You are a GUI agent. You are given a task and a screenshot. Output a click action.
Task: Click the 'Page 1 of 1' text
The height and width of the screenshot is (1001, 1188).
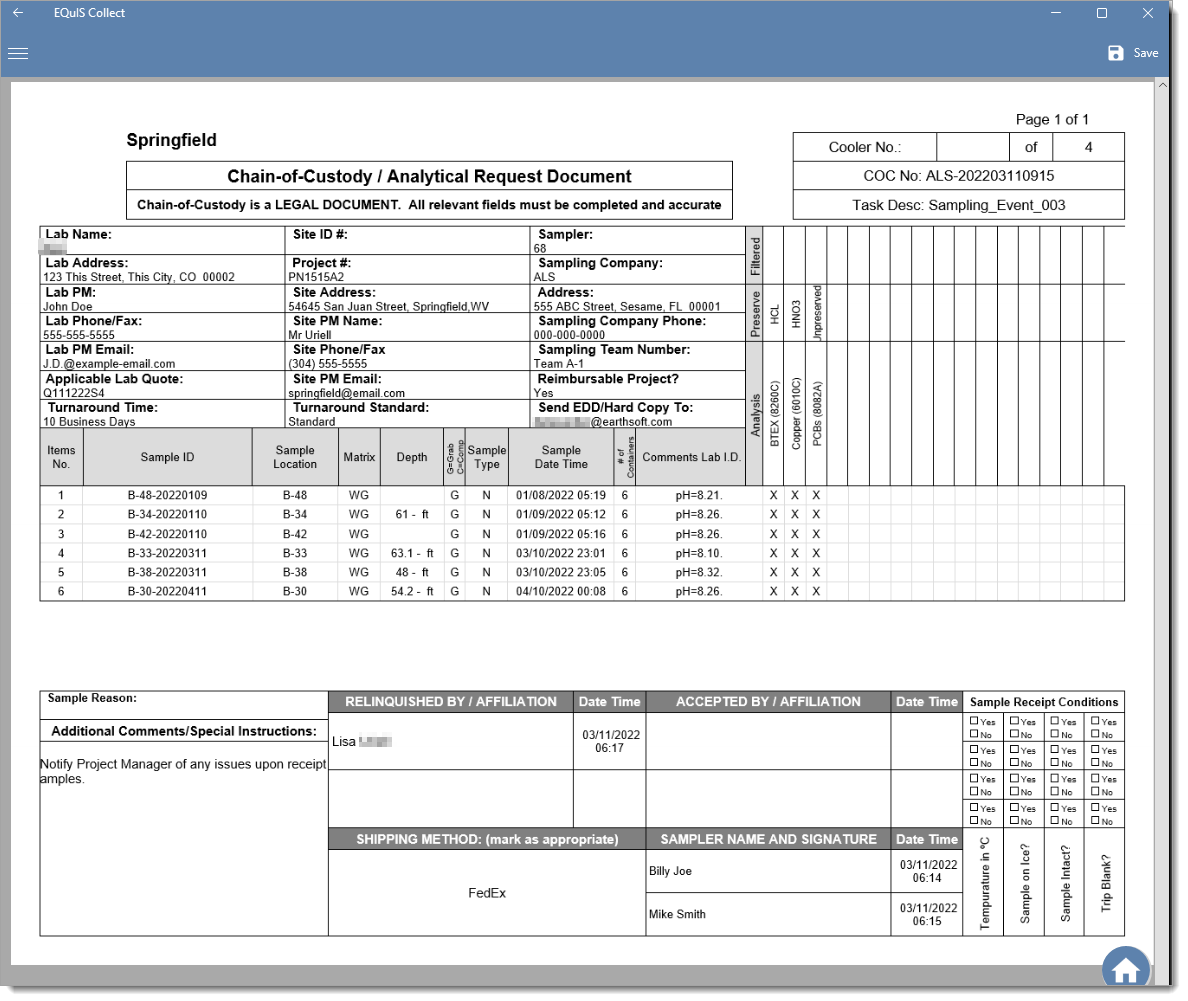tap(1052, 119)
